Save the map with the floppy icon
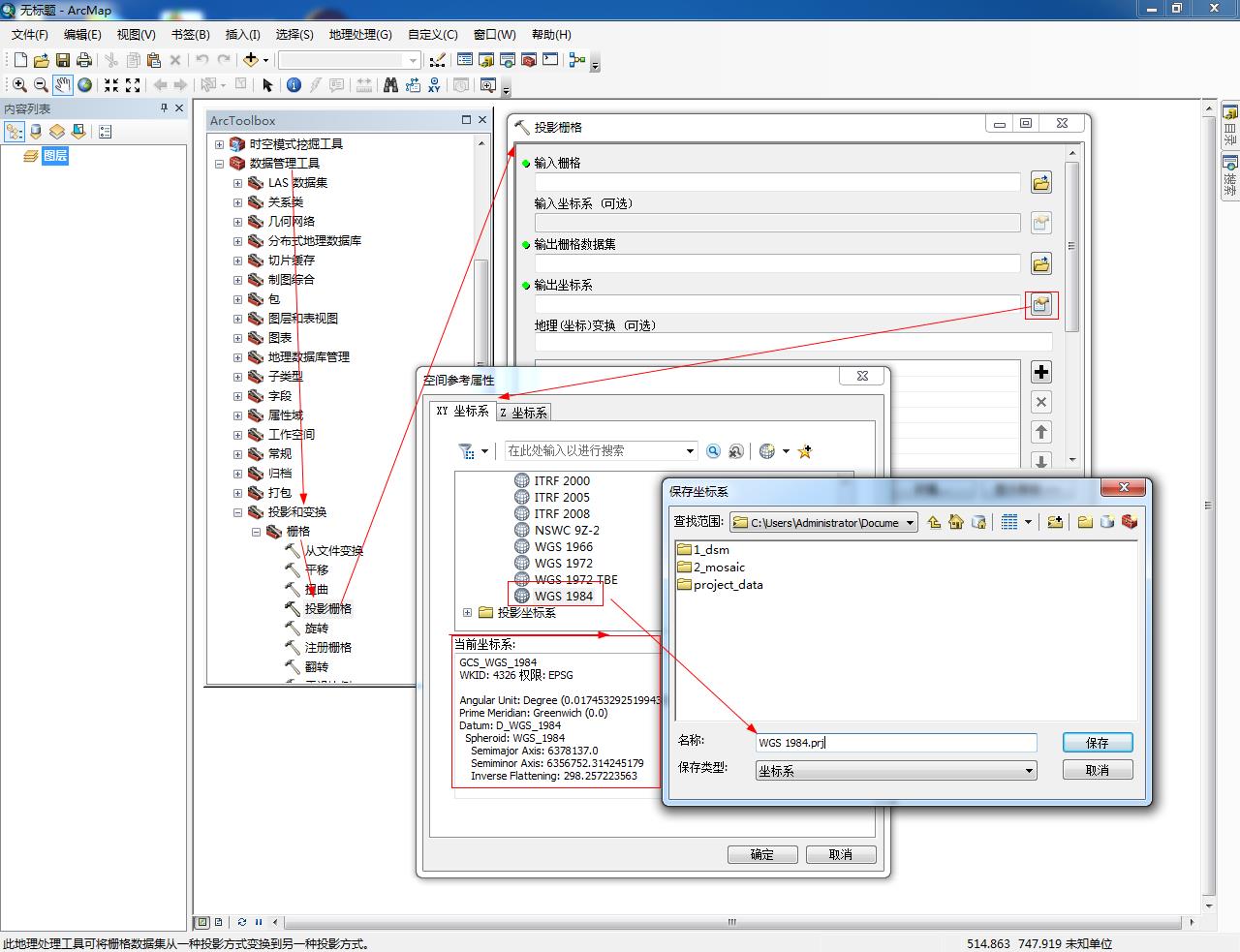Screen dimensions: 1240x952 [x=62, y=60]
